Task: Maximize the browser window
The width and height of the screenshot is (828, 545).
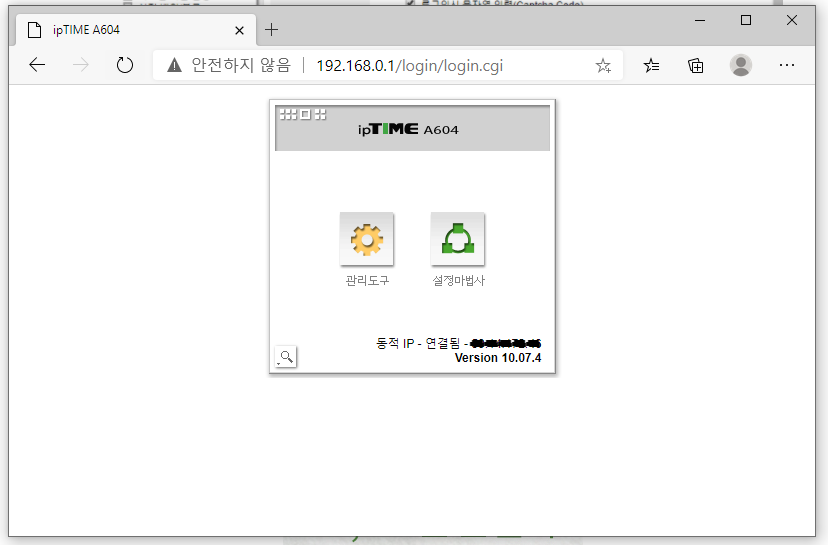Action: click(746, 20)
